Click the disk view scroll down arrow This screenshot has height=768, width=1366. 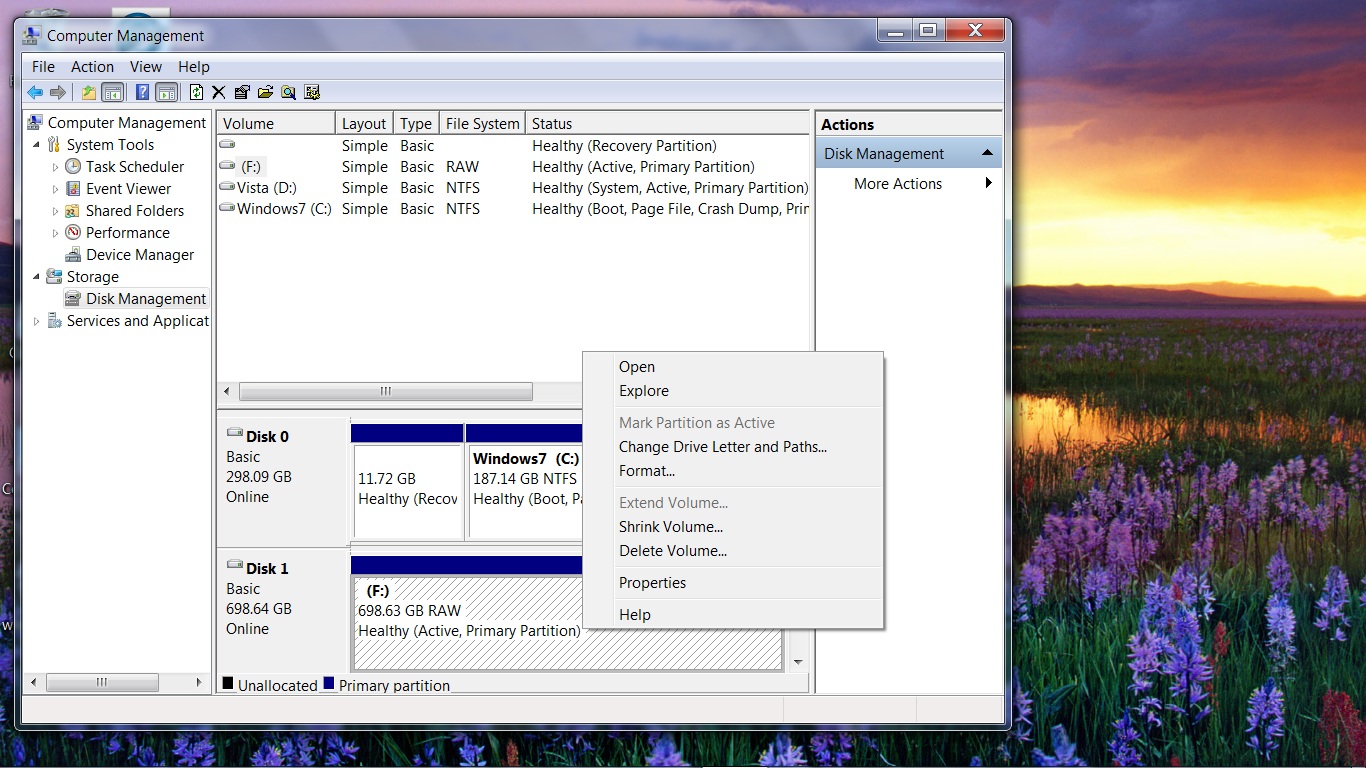tap(798, 662)
